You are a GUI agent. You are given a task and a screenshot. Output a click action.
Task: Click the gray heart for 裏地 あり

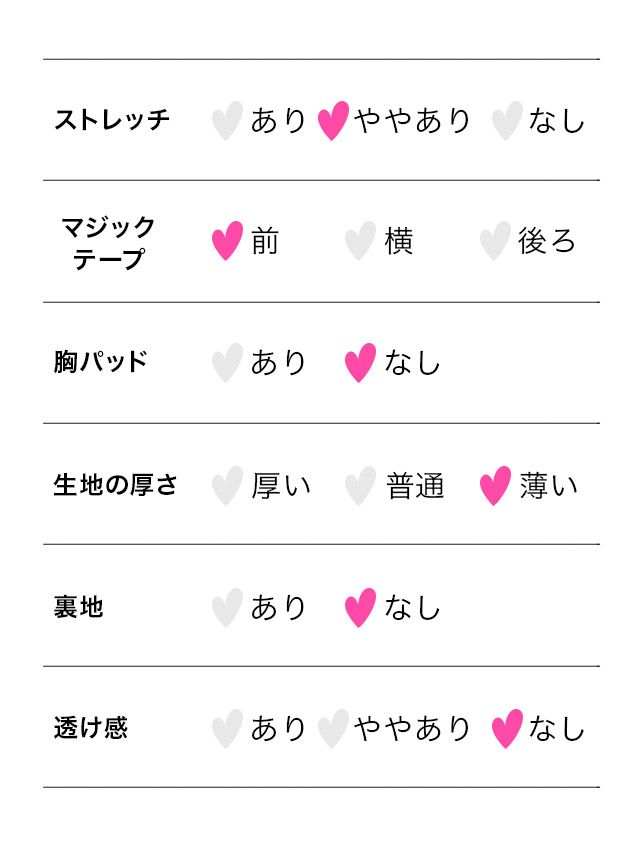pos(227,607)
